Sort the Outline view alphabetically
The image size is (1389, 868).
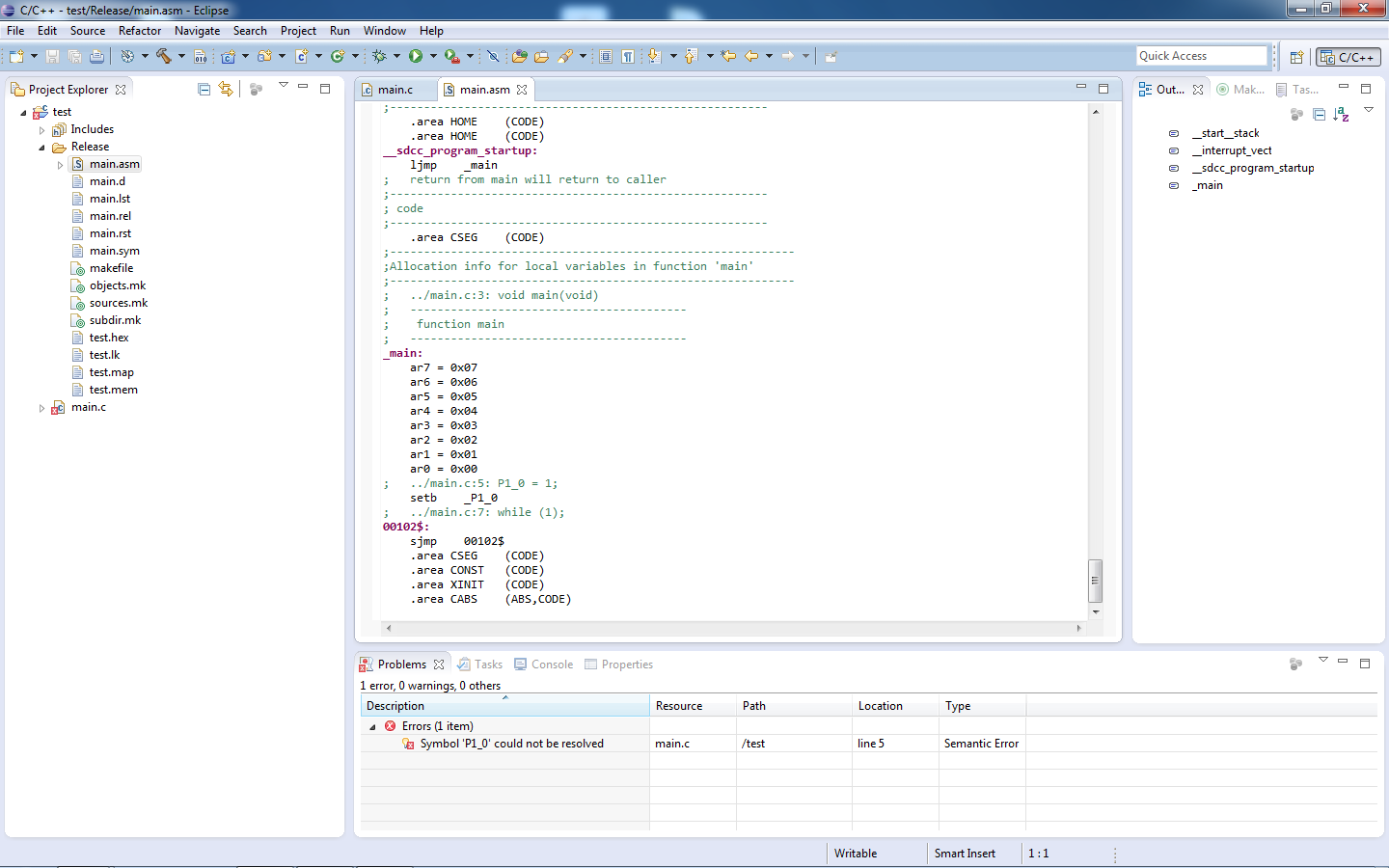(x=1341, y=115)
